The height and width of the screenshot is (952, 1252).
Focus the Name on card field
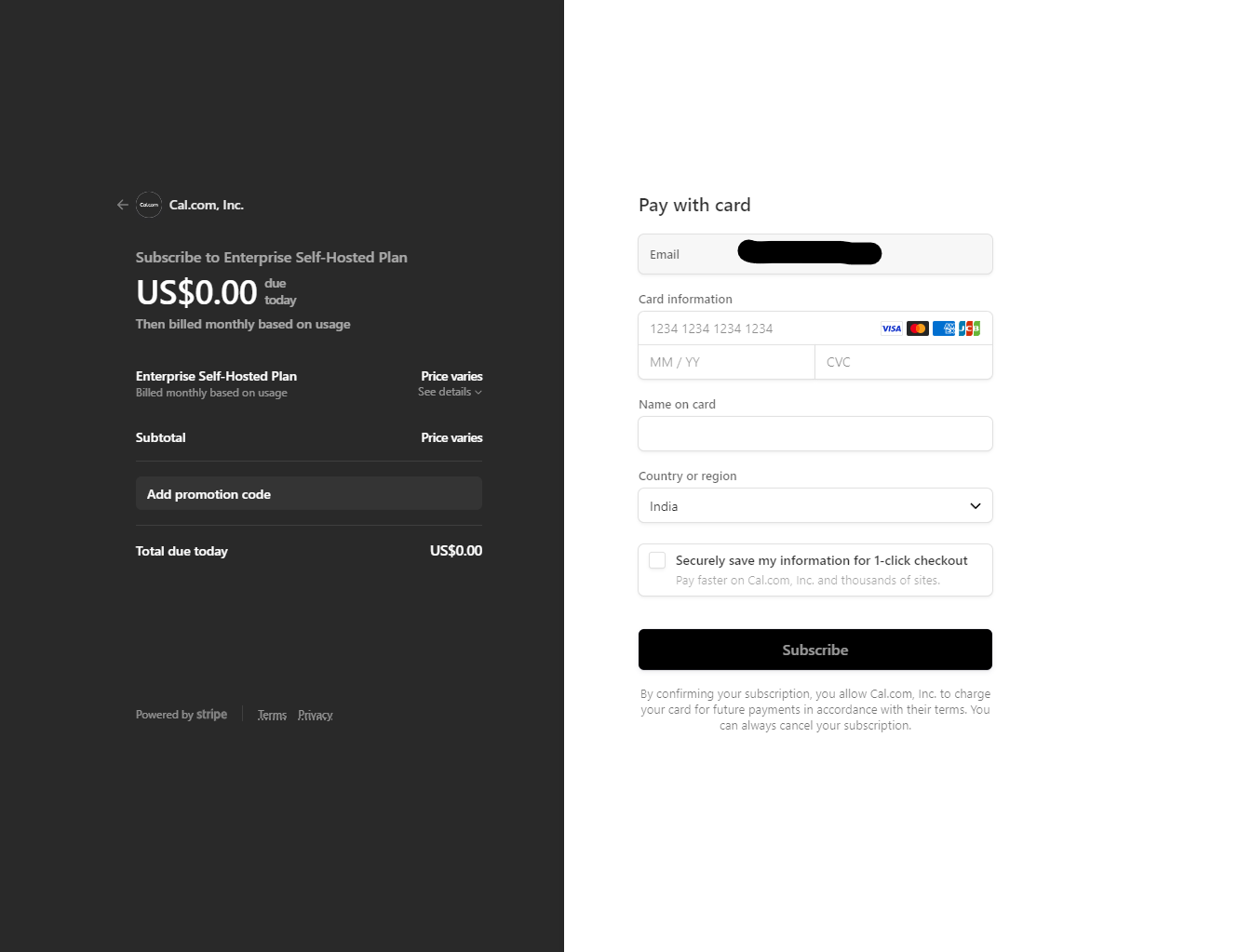coord(815,434)
